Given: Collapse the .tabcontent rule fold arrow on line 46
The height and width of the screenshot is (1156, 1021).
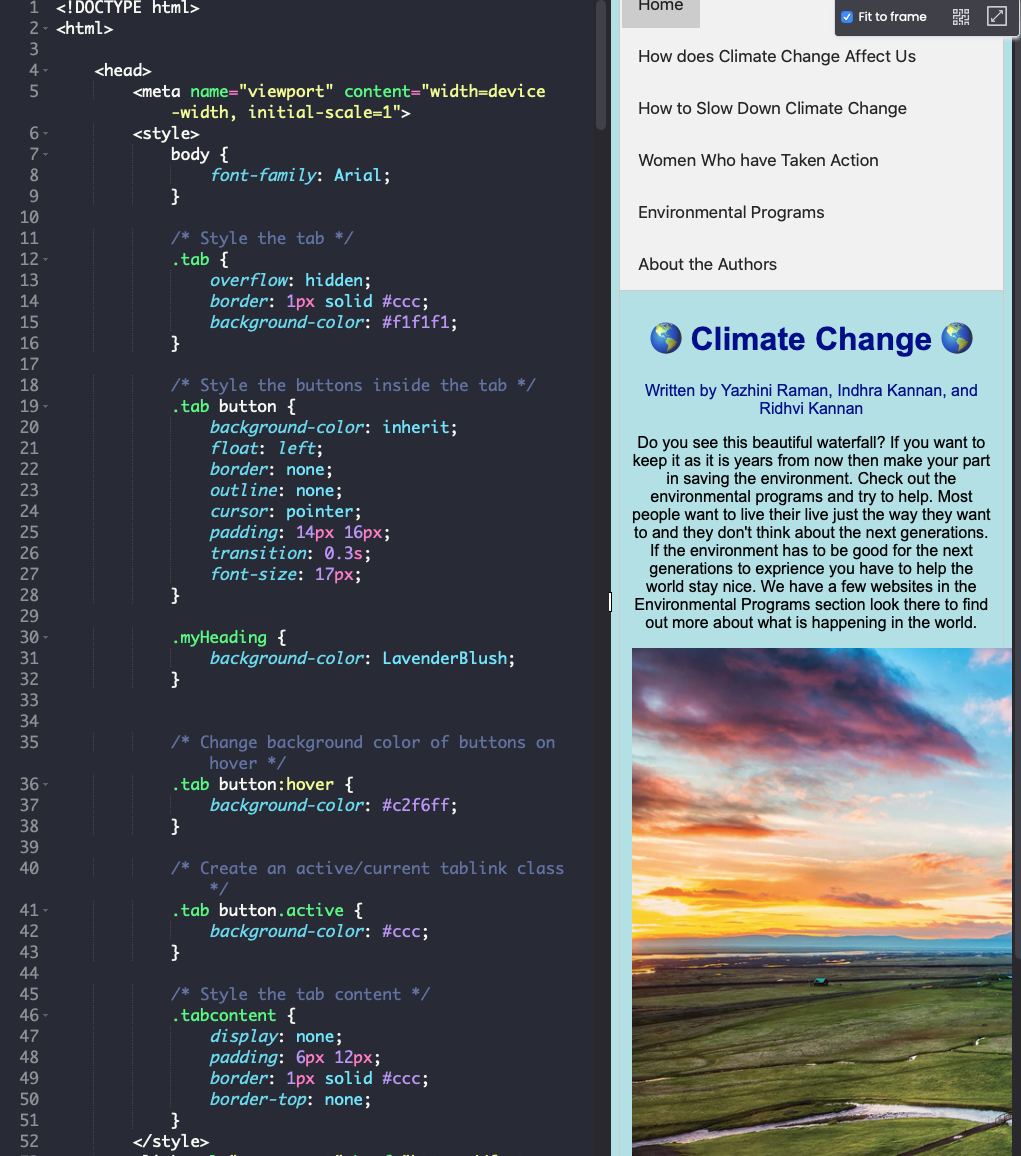Looking at the screenshot, I should (46, 1016).
